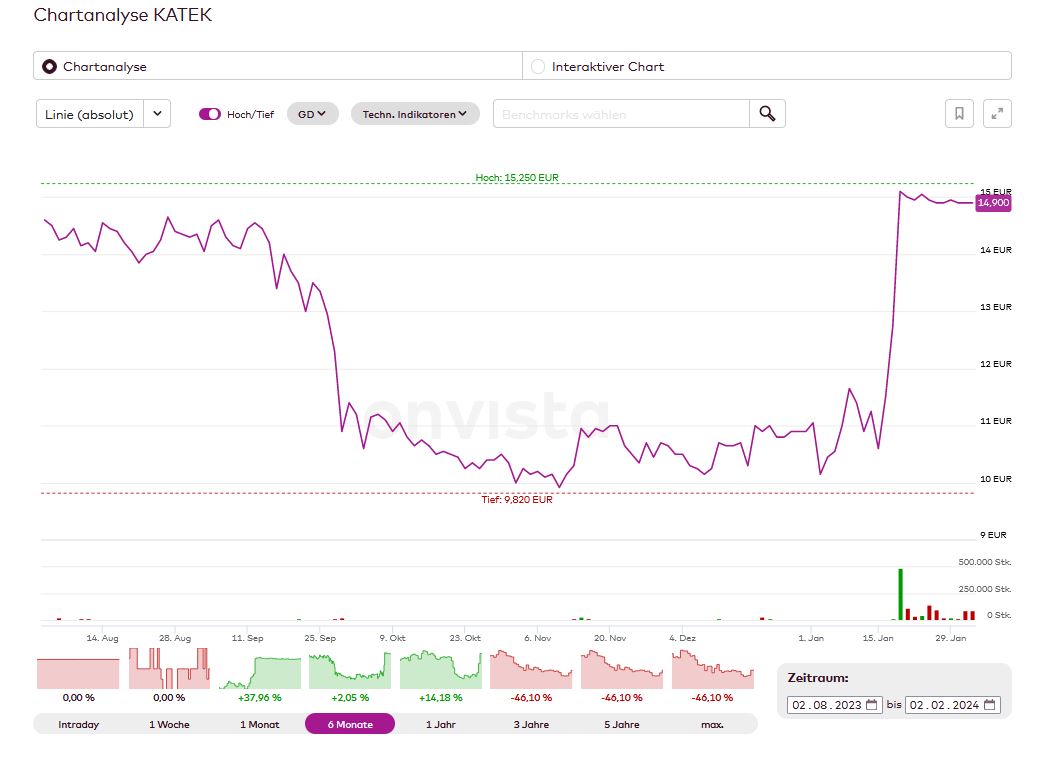1064x759 pixels.
Task: Bookmark this chart view
Action: click(x=959, y=113)
